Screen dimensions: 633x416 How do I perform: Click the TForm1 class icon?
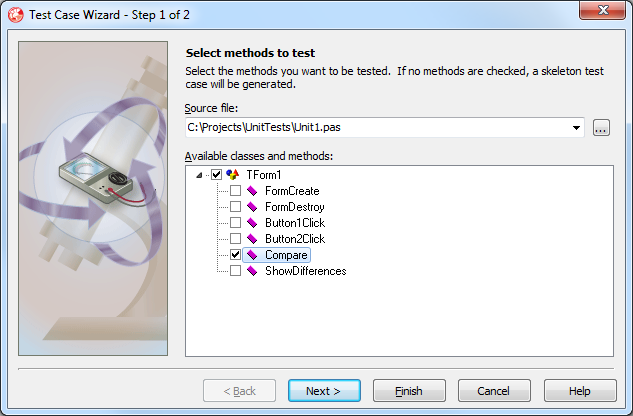click(233, 174)
